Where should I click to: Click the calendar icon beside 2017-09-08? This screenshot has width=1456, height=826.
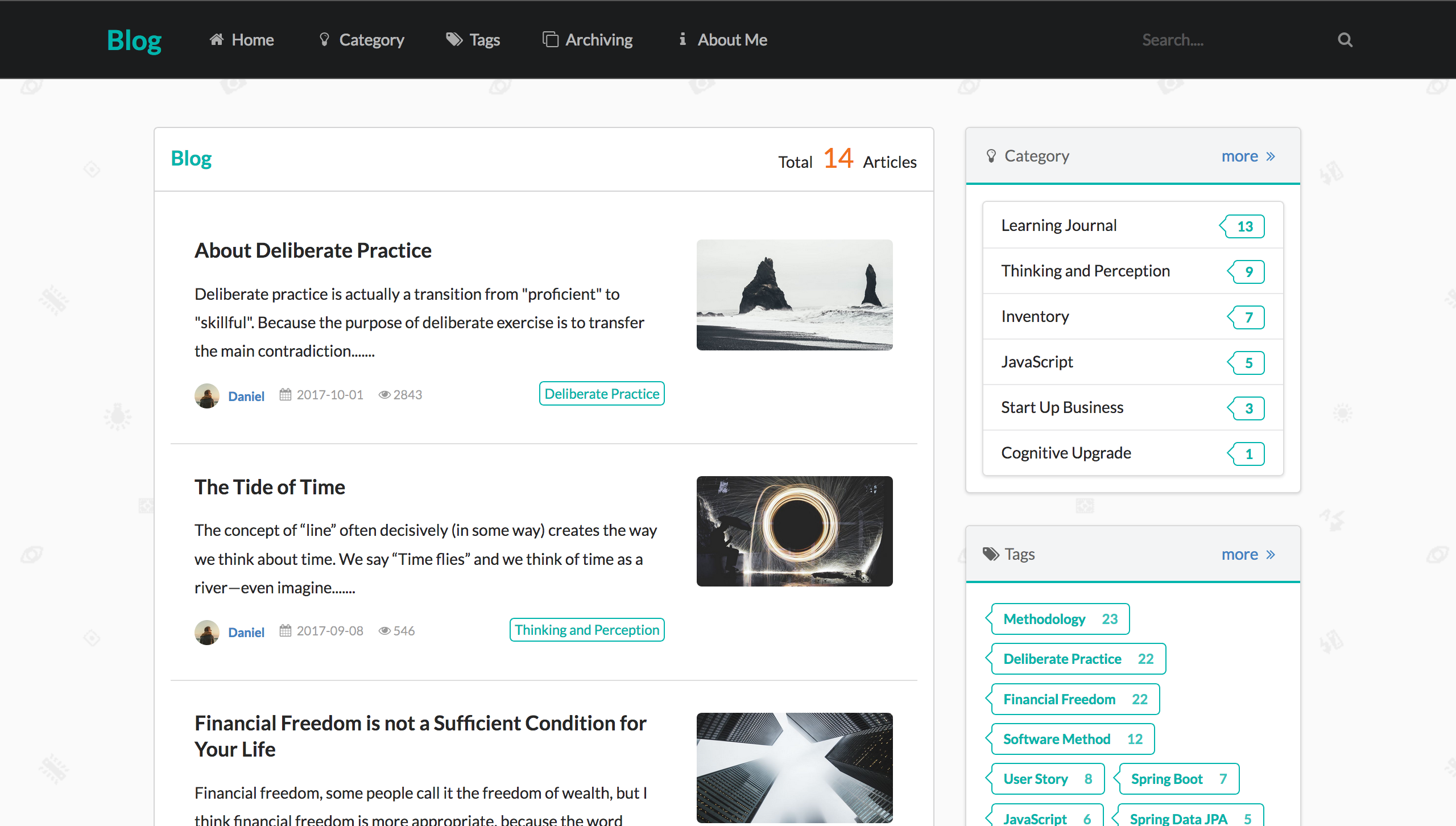click(x=286, y=630)
